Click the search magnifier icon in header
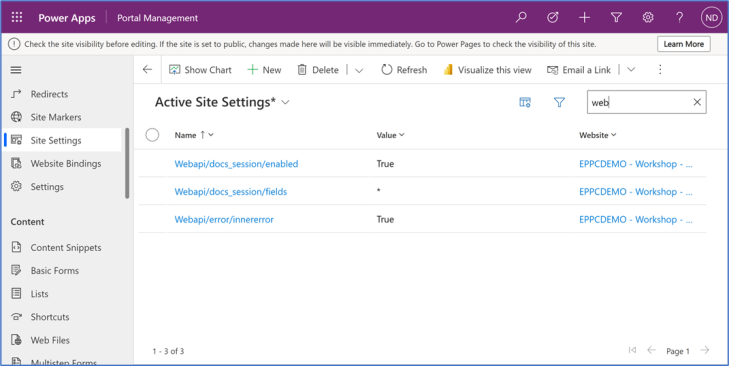The width and height of the screenshot is (729, 366). tap(521, 18)
